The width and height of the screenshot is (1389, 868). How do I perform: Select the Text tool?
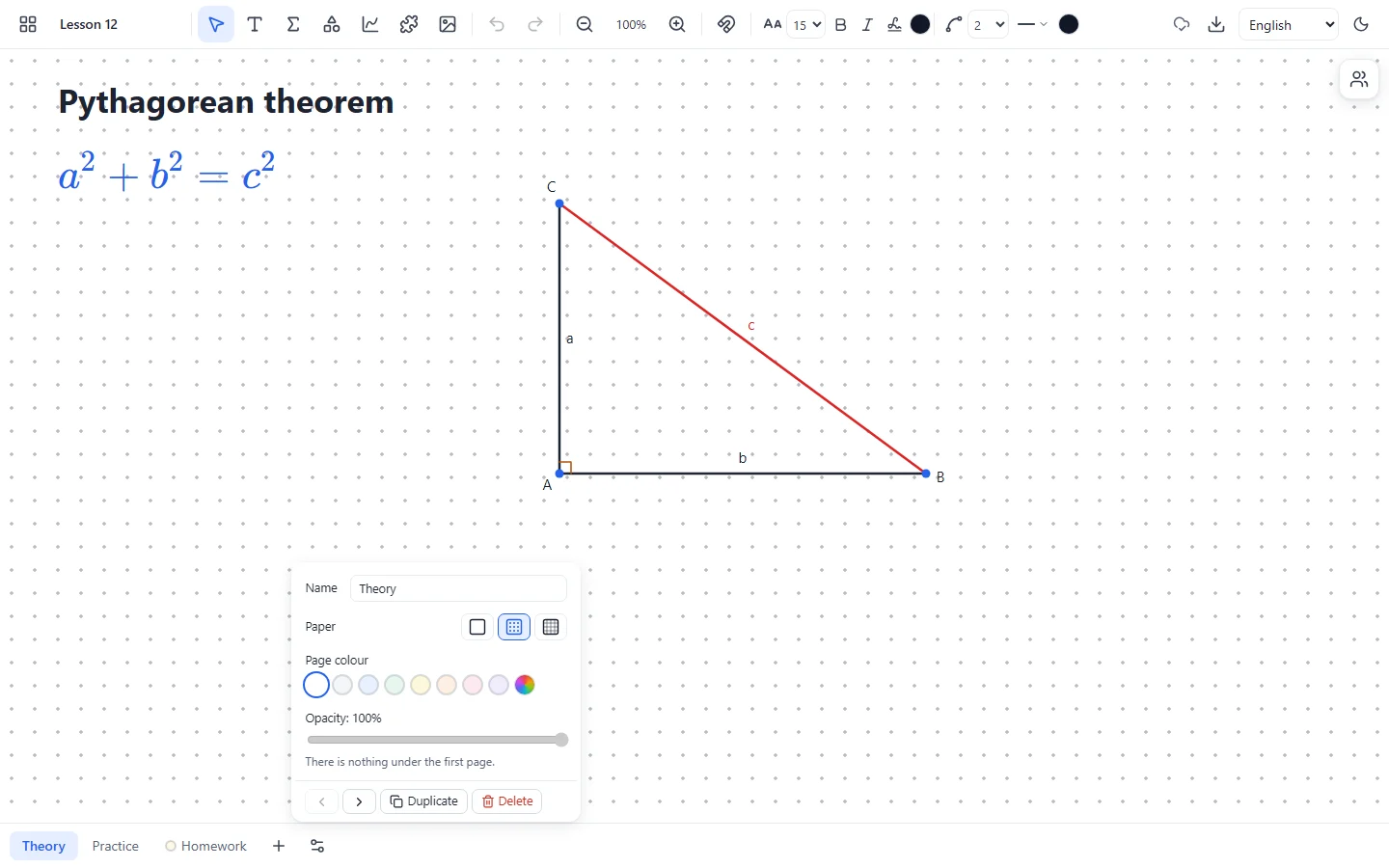255,24
